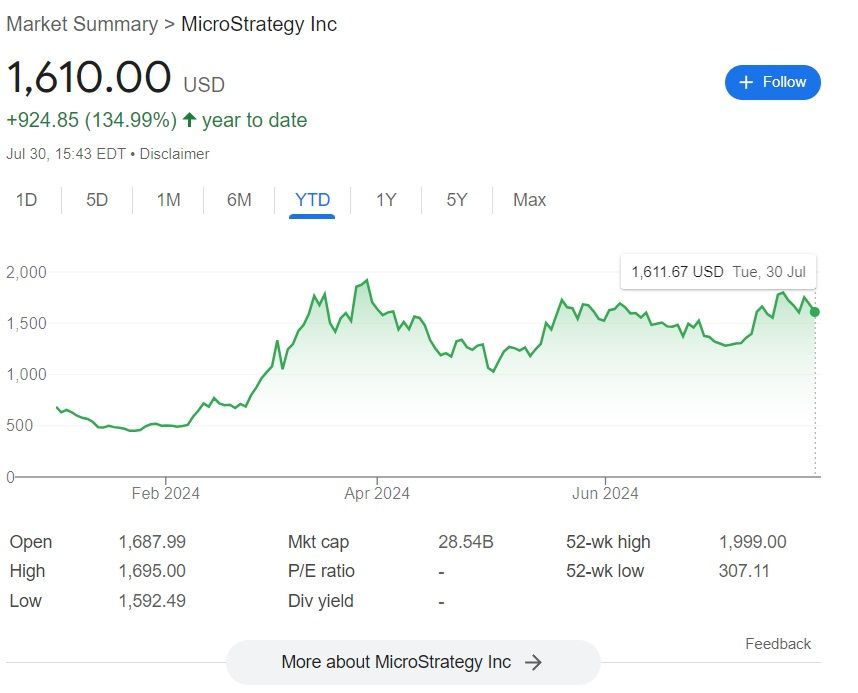This screenshot has width=858, height=693.
Task: Click the Feb 2024 axis label
Action: click(166, 493)
